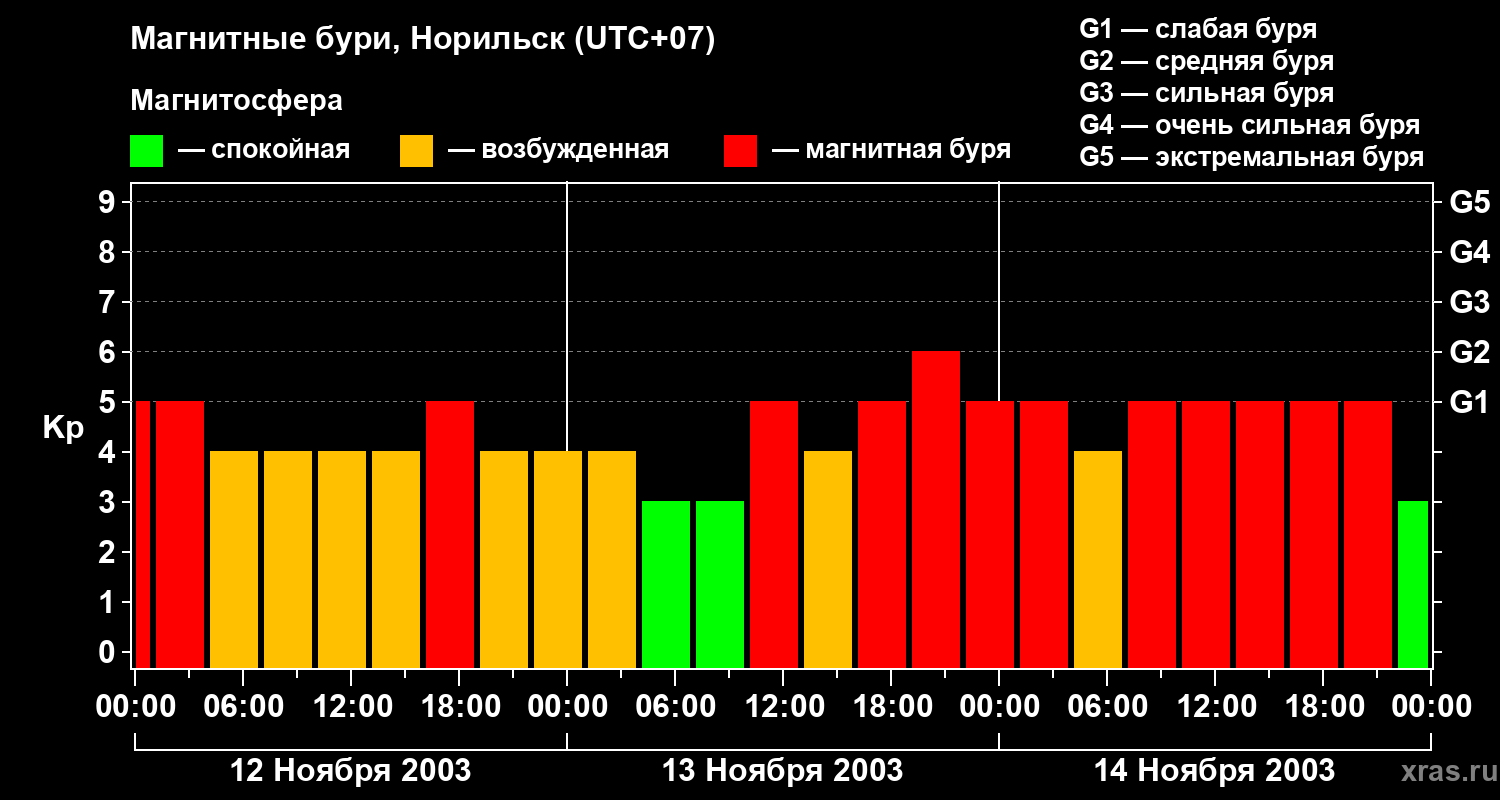The width and height of the screenshot is (1500, 800).
Task: Click the 'Магнитосфера' heading
Action: tap(236, 101)
